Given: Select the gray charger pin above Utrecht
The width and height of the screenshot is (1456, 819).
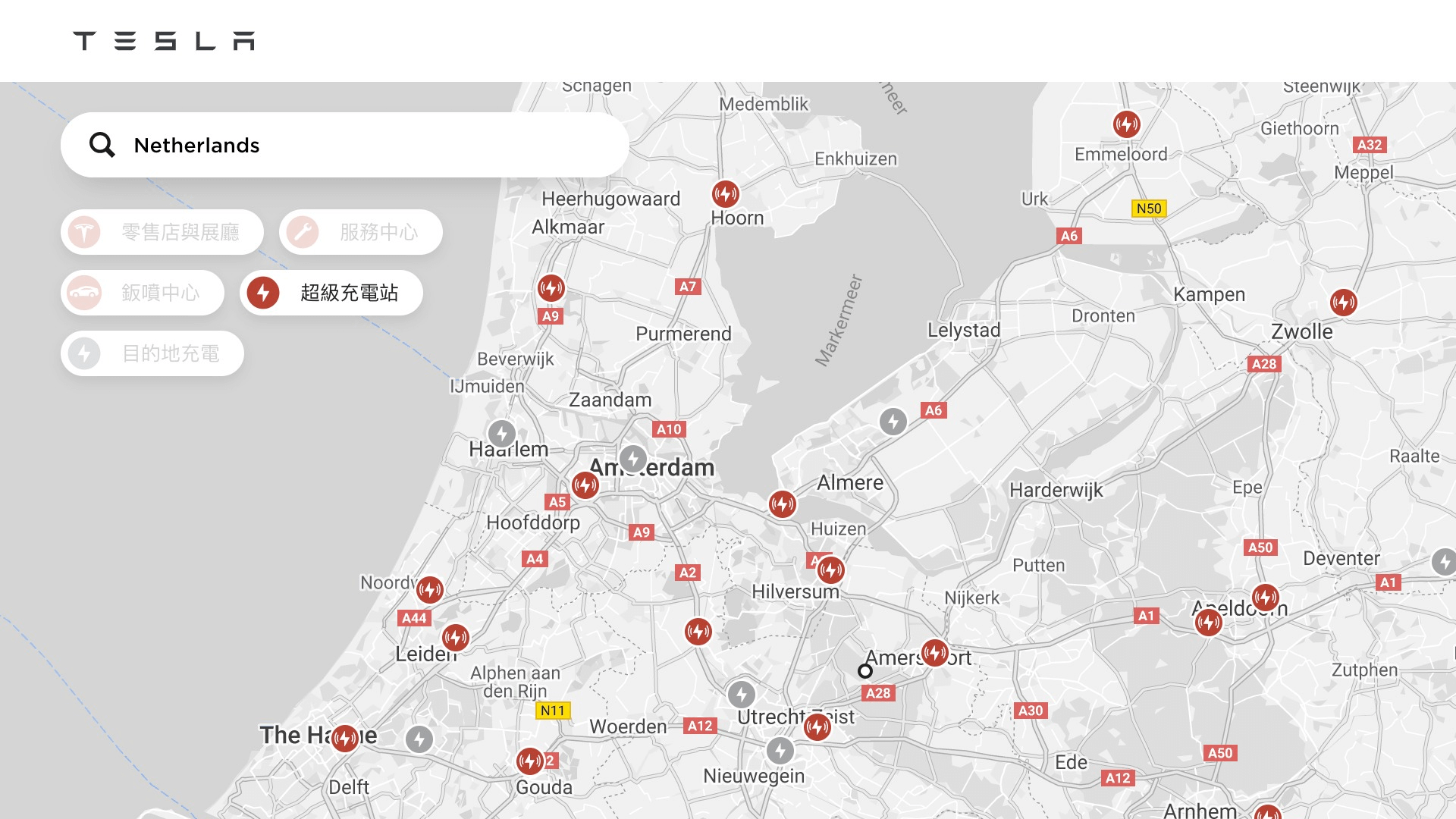Looking at the screenshot, I should pos(742,695).
